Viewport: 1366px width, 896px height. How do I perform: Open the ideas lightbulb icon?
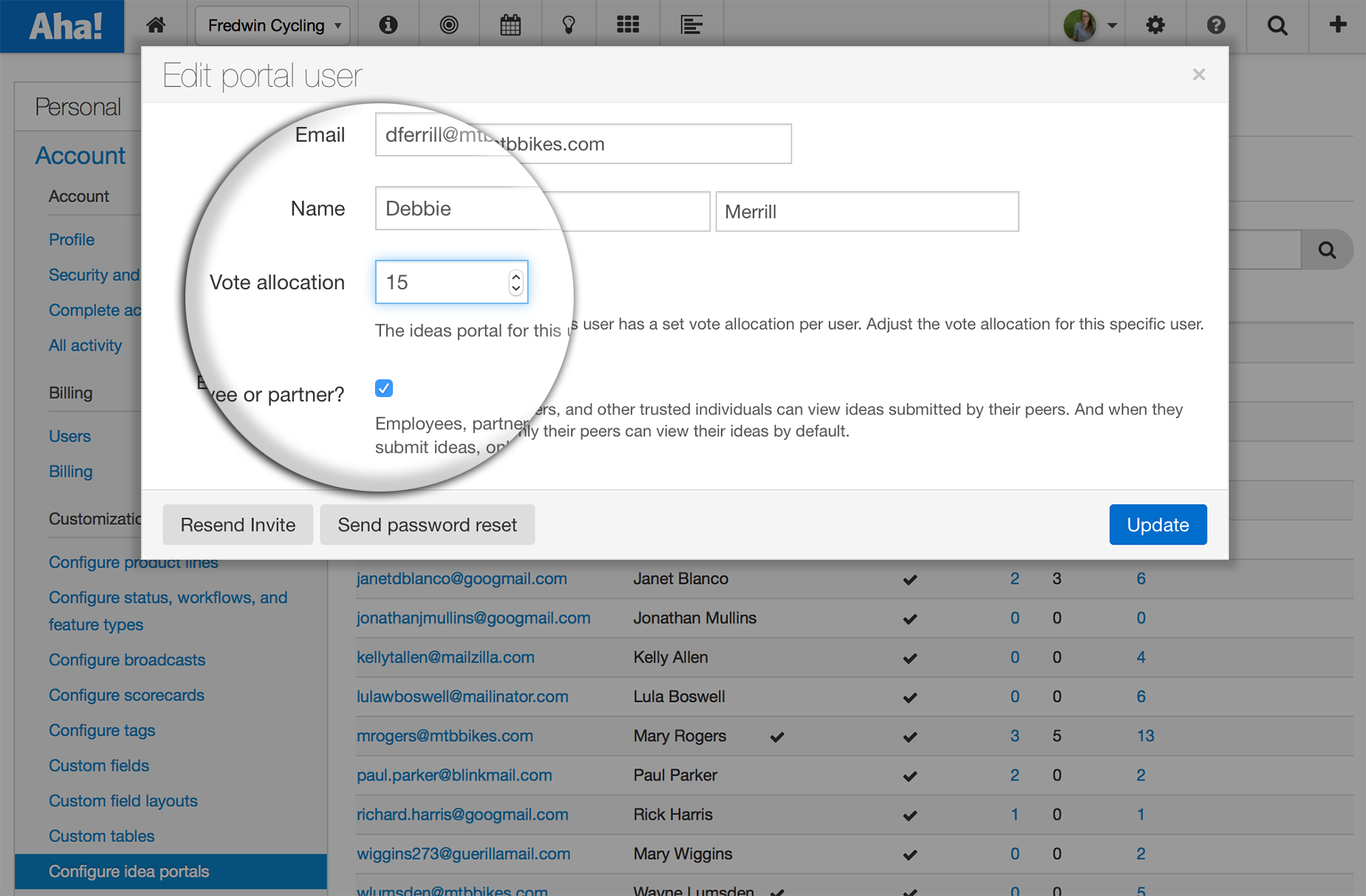click(x=569, y=25)
